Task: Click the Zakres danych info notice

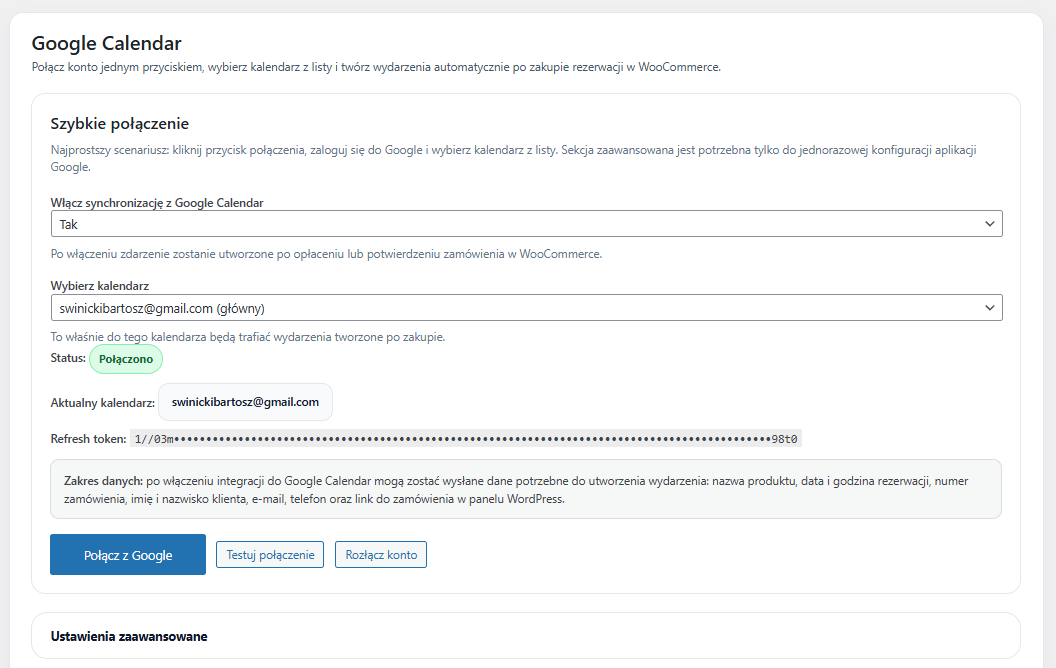Action: click(x=526, y=490)
